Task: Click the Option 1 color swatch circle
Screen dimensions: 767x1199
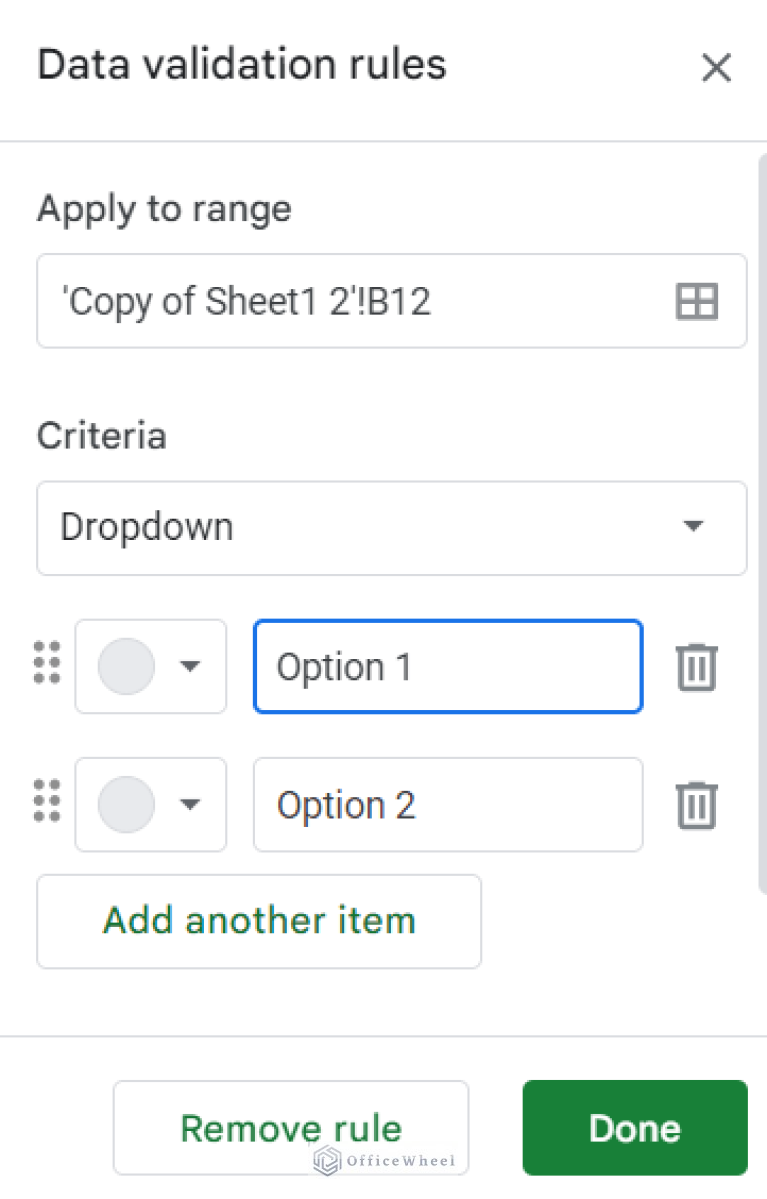Action: pyautogui.click(x=127, y=666)
